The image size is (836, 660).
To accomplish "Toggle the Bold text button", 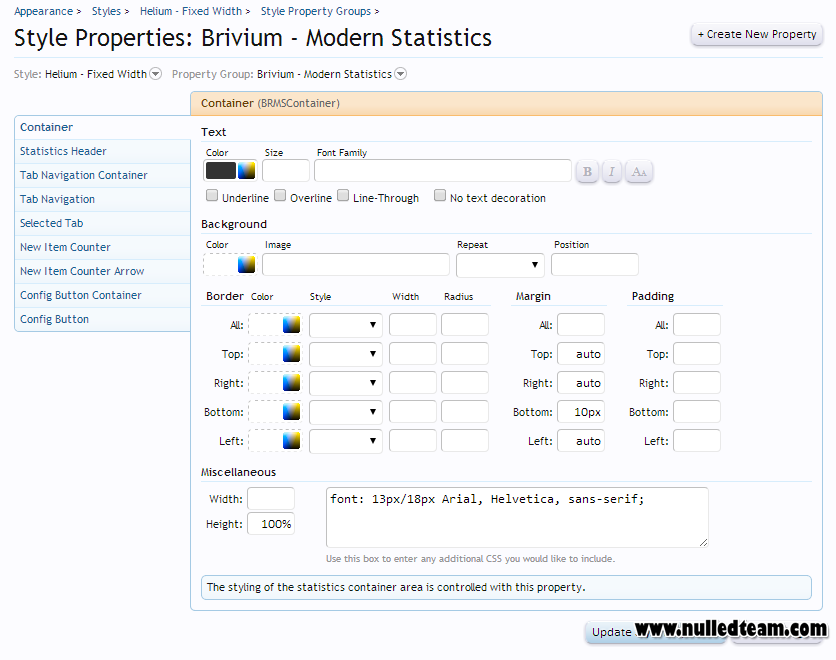I will (x=587, y=172).
